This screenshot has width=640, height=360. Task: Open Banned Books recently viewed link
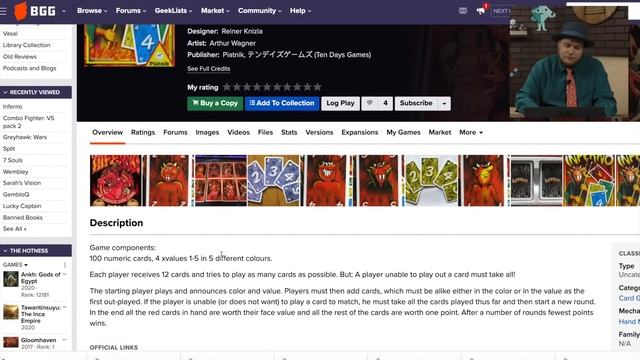(x=22, y=218)
